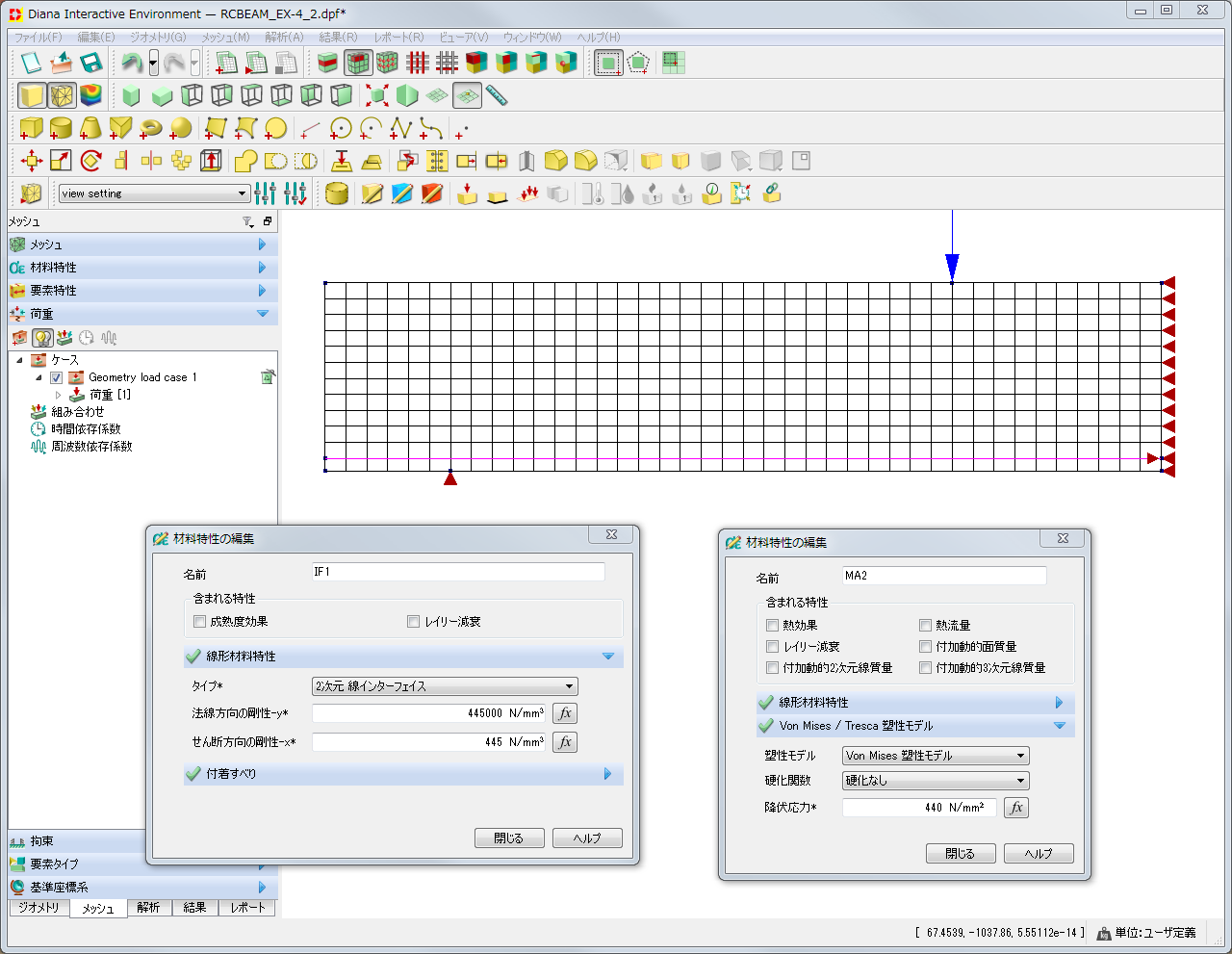
Task: Click the rotate shape tool icon
Action: click(x=91, y=161)
